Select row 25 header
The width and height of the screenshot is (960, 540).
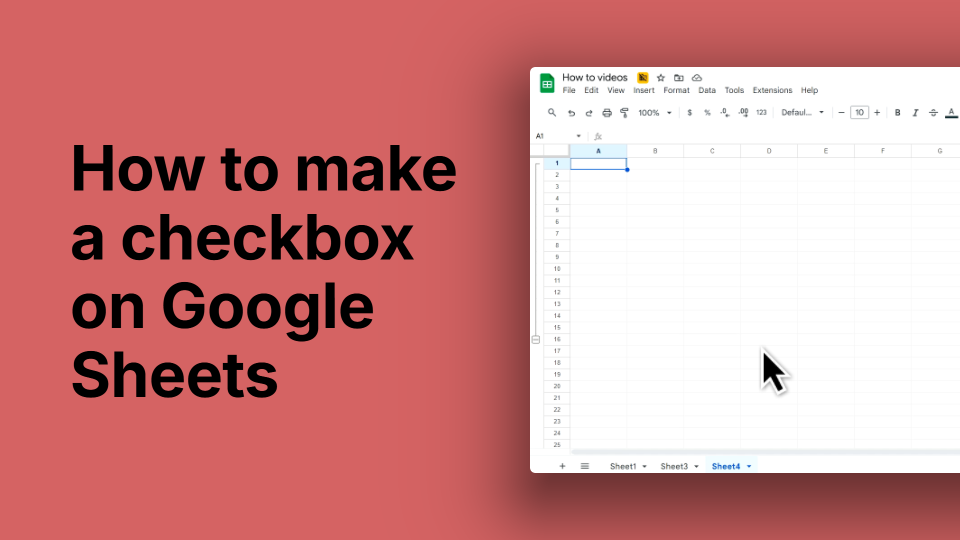click(557, 444)
